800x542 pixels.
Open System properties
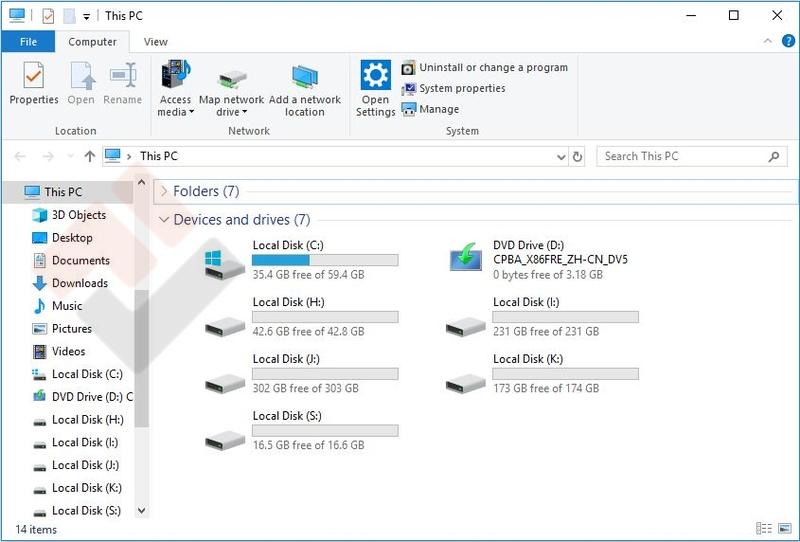(453, 89)
